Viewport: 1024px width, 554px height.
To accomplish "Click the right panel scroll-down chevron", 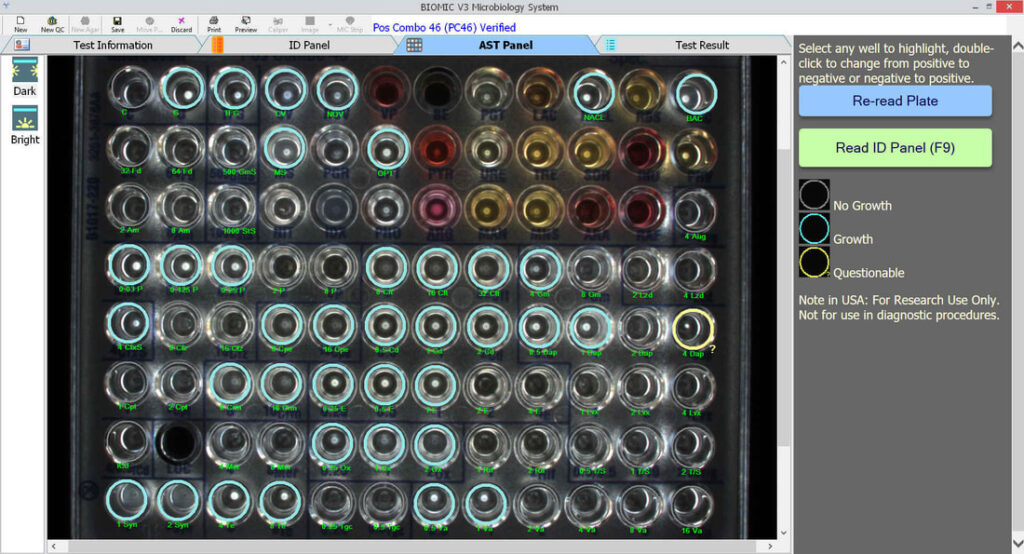I will point(1017,544).
